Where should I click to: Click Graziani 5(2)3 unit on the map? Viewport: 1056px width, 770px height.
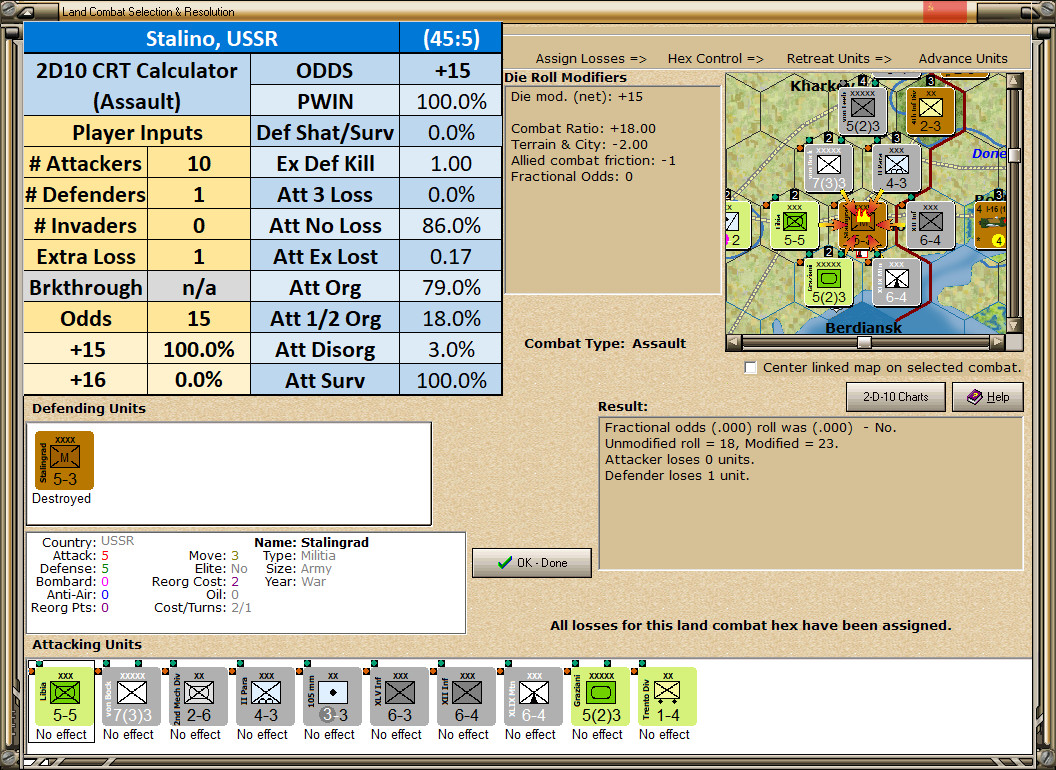[828, 282]
